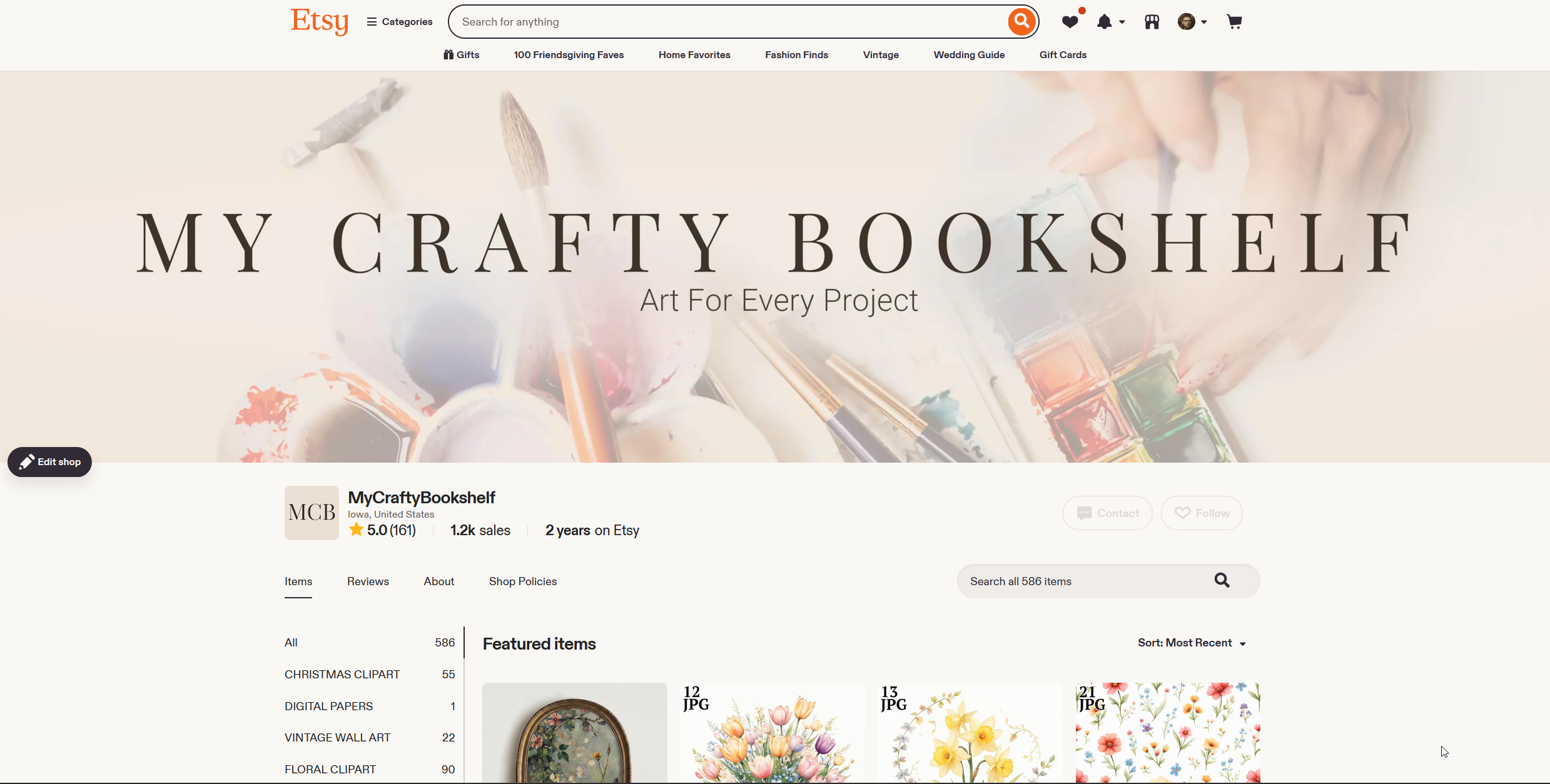Open the 12 JPG tulip bouquet listing

point(772,733)
